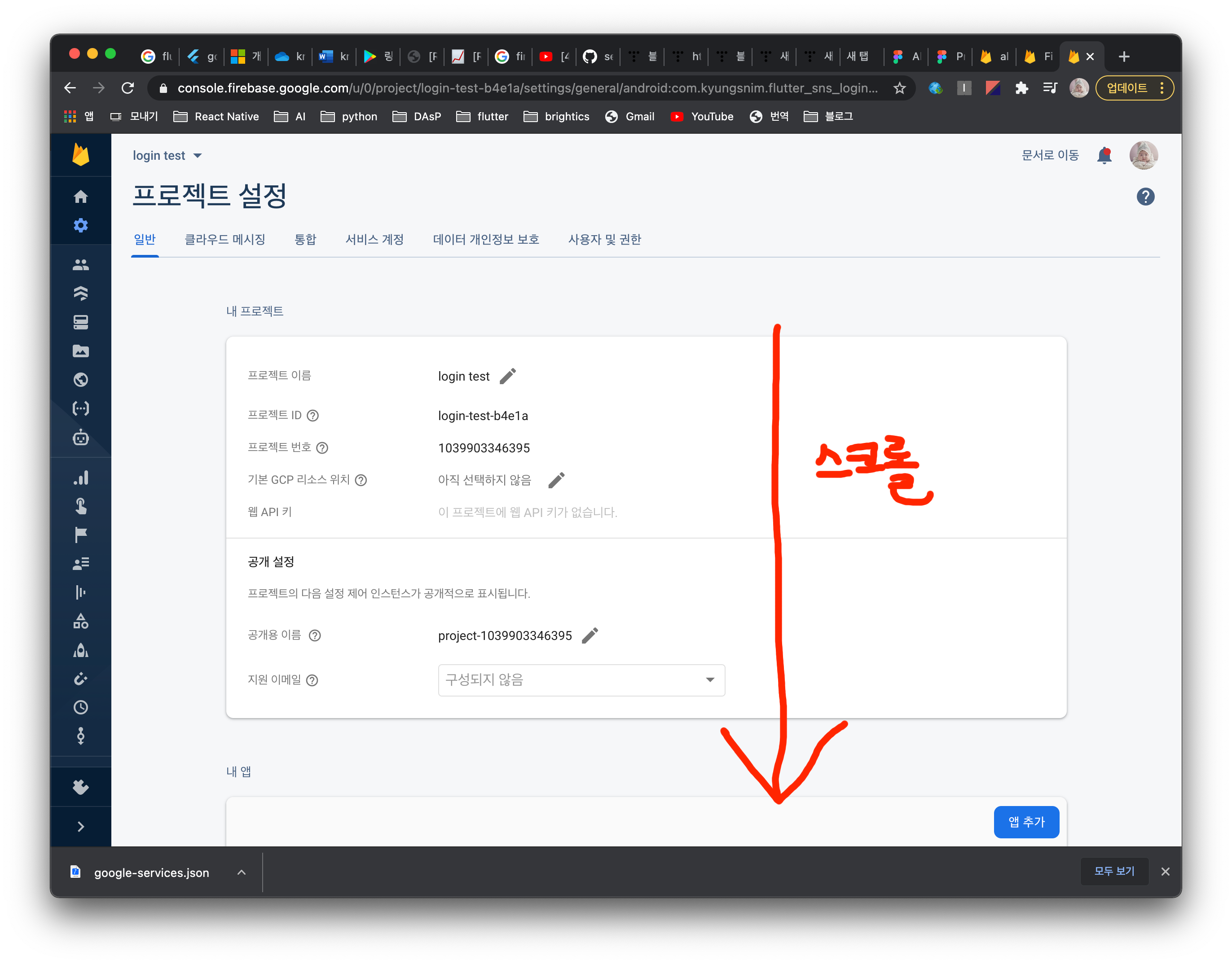Image resolution: width=1232 pixels, height=964 pixels.
Task: Open Project Overview home icon
Action: coord(81,197)
